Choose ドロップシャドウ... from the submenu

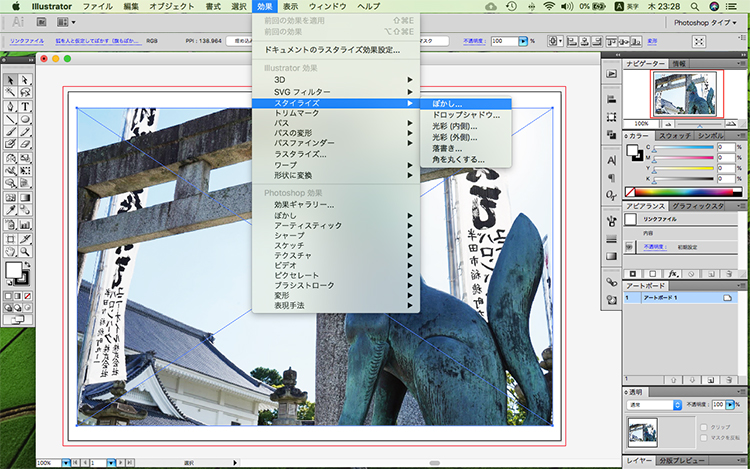(x=466, y=115)
